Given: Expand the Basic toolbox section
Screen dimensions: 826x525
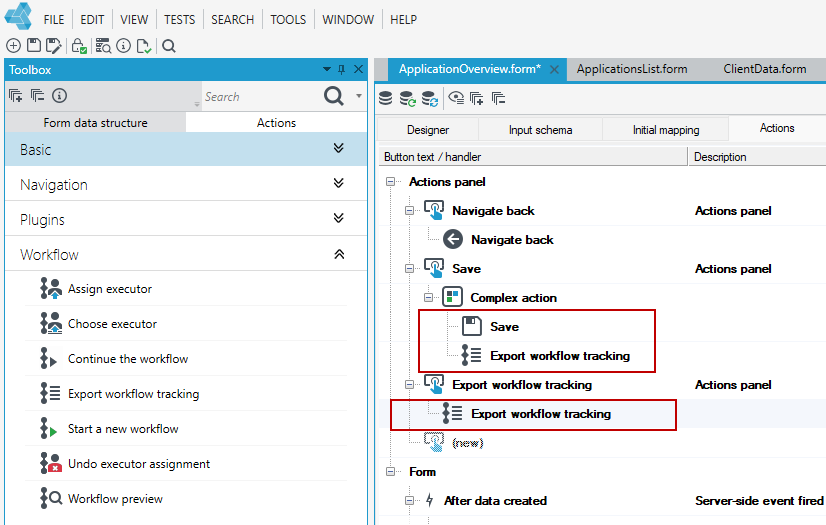Looking at the screenshot, I should tap(339, 148).
